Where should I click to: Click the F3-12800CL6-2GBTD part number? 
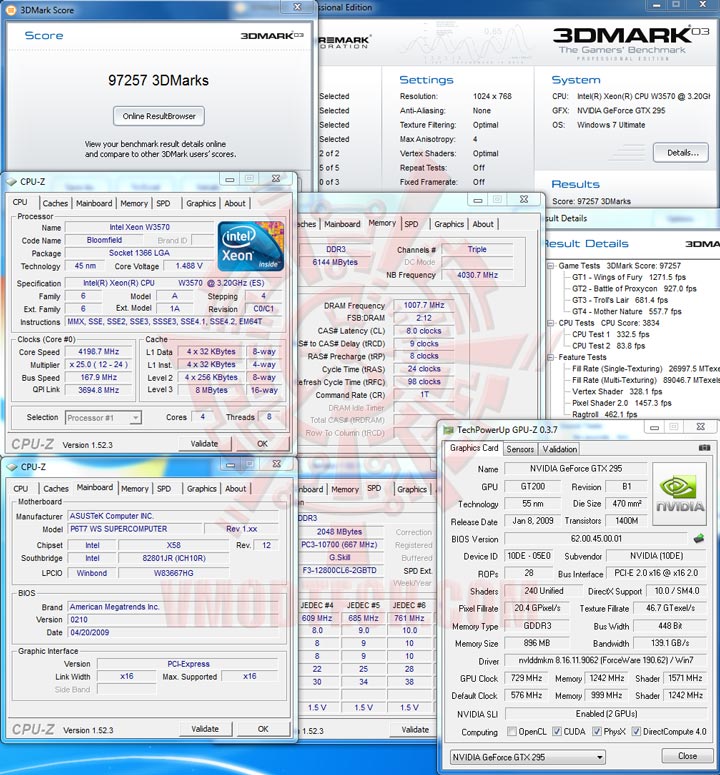point(340,570)
